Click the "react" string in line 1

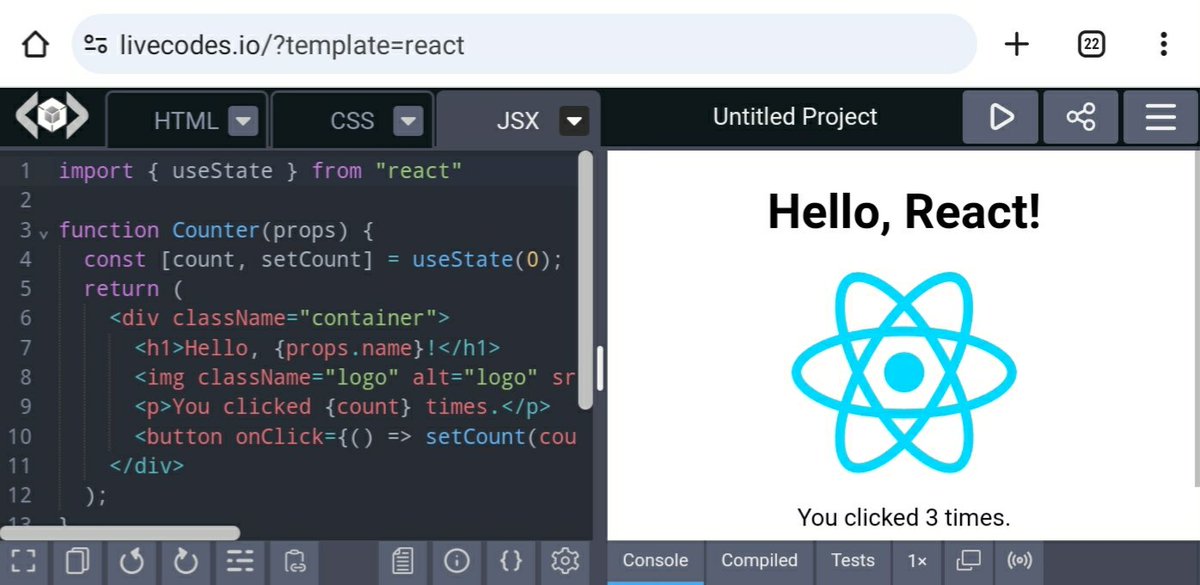(419, 171)
